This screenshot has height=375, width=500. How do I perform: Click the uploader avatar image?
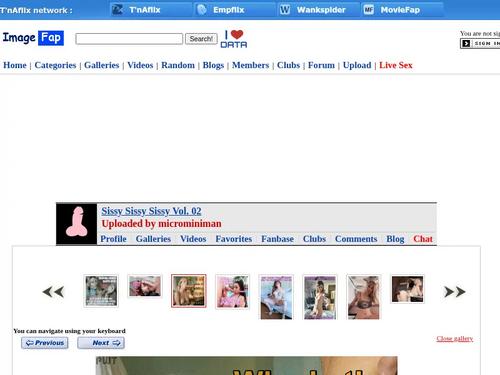click(x=77, y=224)
